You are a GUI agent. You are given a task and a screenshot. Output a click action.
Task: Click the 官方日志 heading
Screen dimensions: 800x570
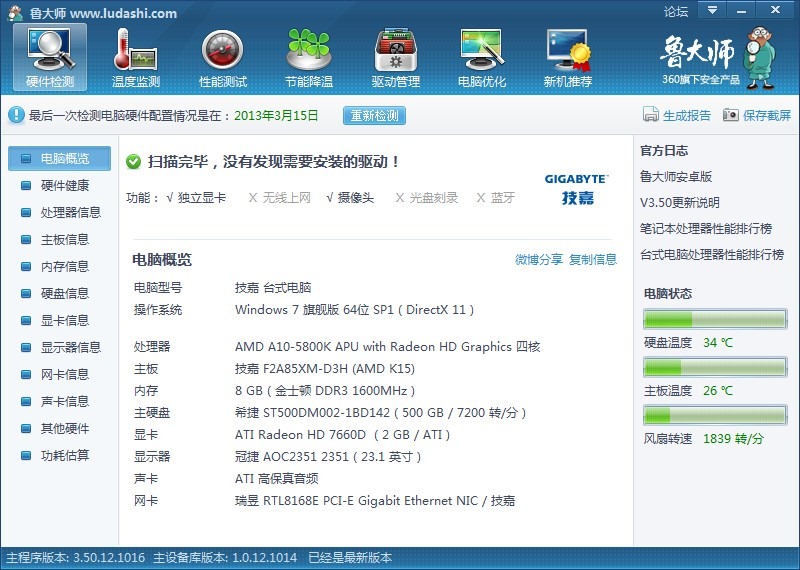click(664, 151)
